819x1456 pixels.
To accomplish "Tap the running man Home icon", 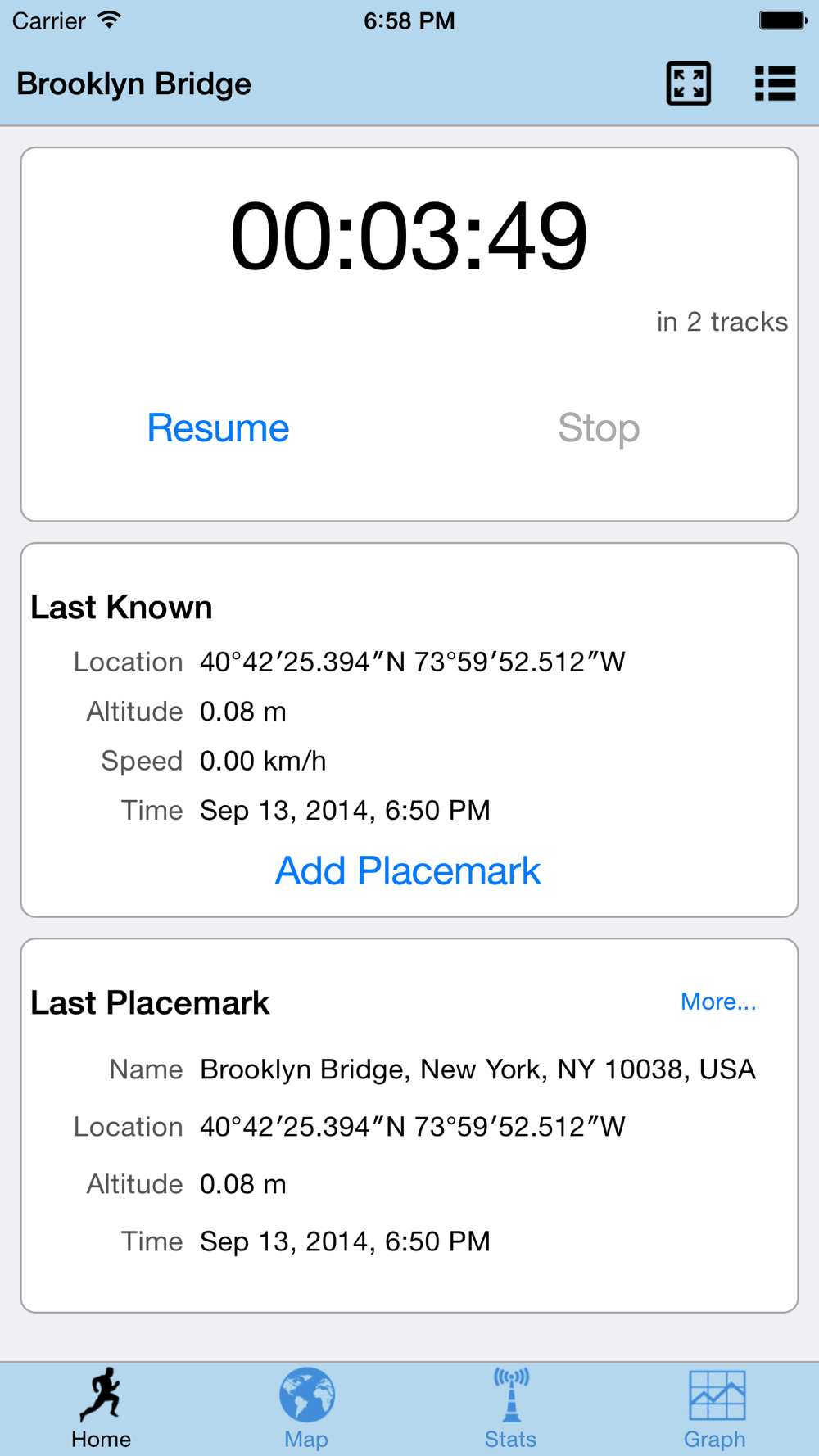I will click(101, 1394).
